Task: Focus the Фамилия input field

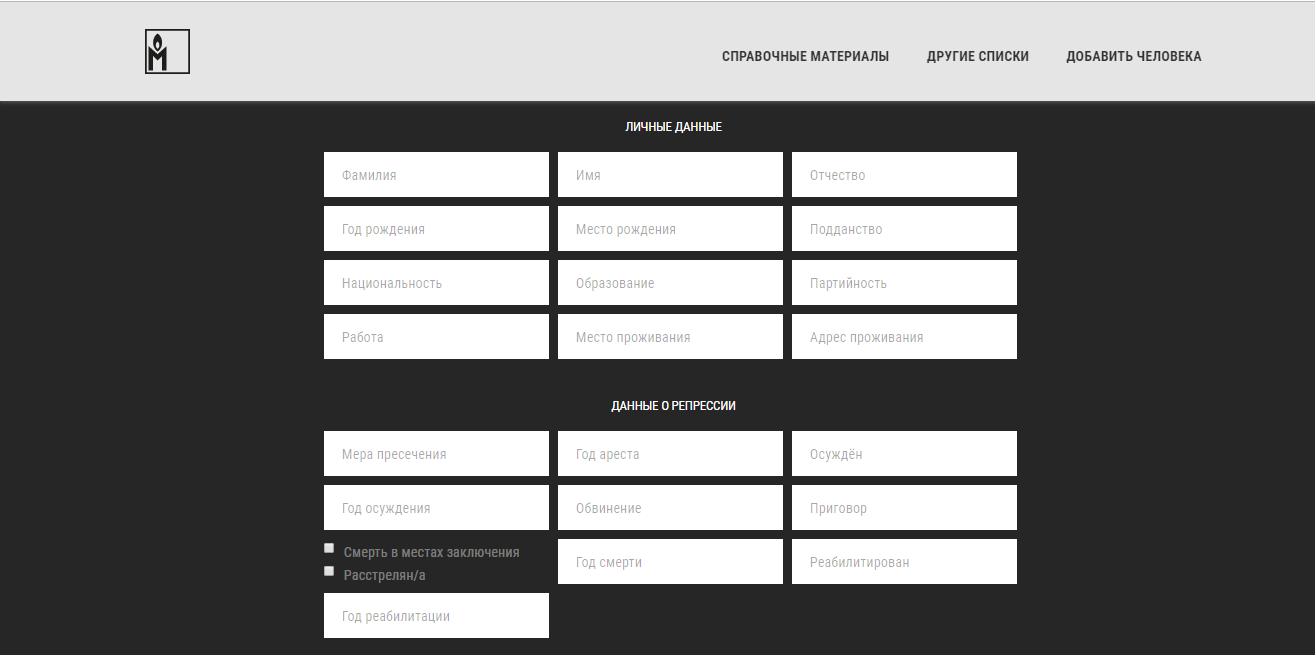Action: (436, 175)
